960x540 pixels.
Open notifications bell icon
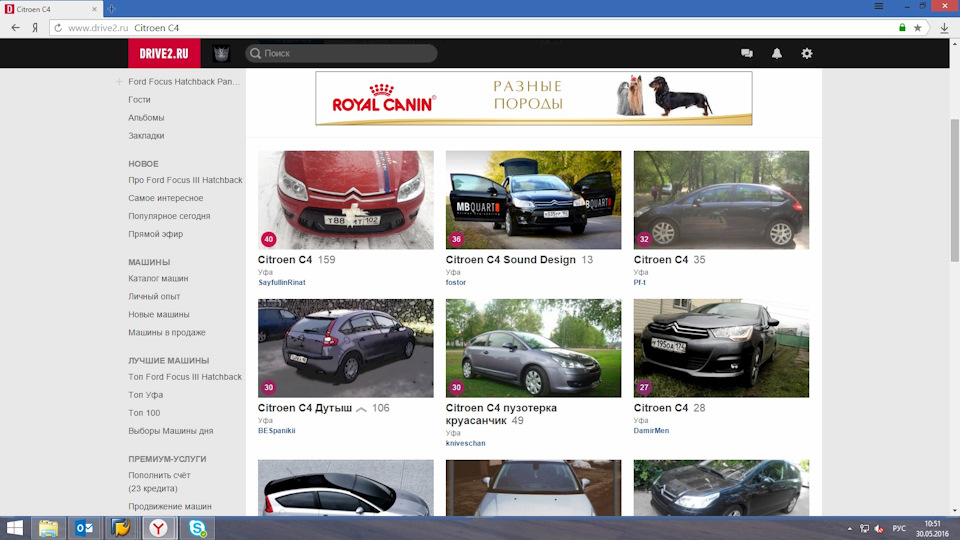tap(776, 53)
